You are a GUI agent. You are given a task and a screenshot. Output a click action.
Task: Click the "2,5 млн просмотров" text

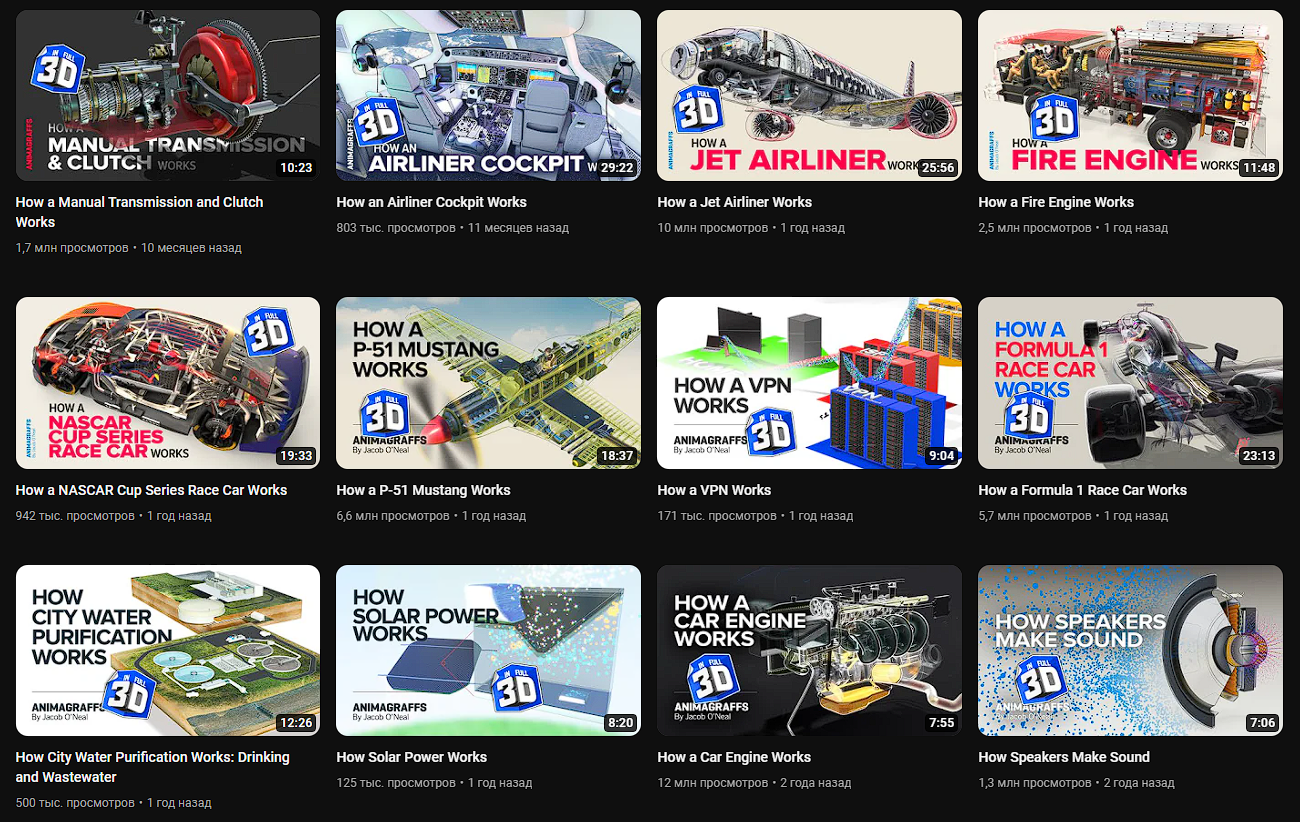[1035, 228]
